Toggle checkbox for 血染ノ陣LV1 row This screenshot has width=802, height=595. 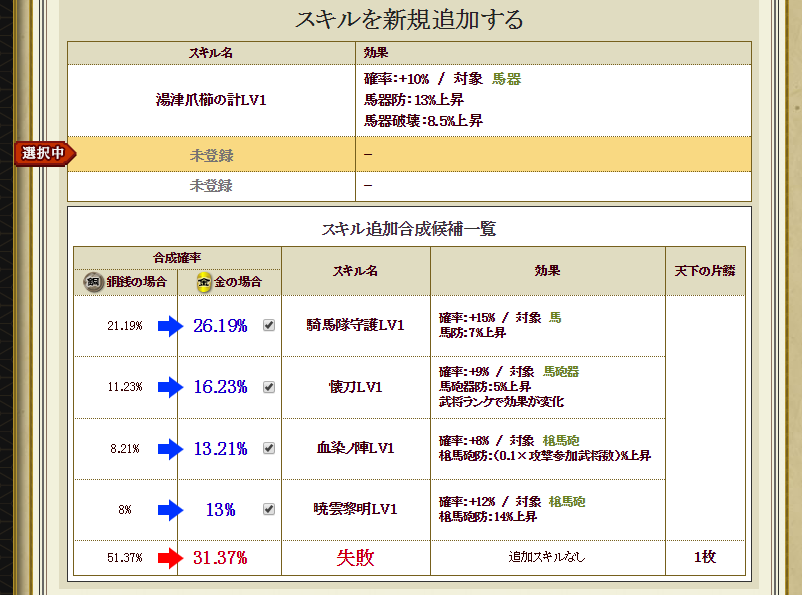tap(269, 448)
